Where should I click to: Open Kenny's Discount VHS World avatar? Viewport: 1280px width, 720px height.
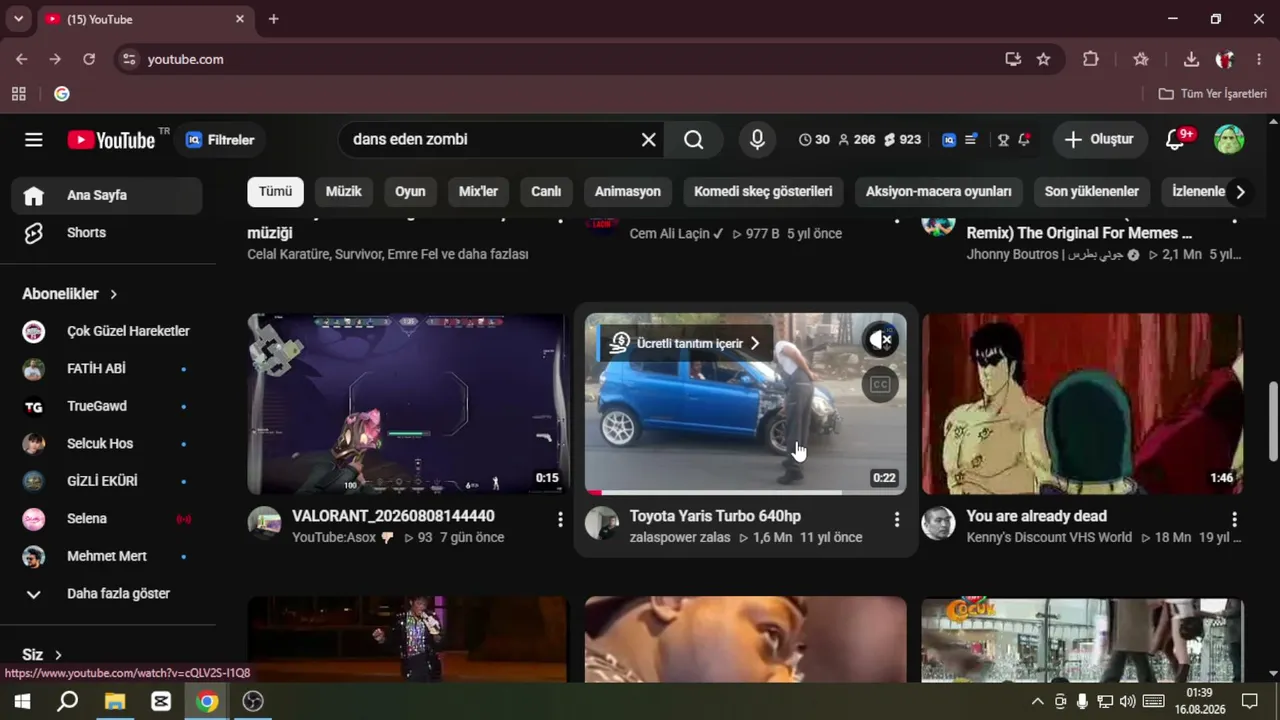(938, 523)
